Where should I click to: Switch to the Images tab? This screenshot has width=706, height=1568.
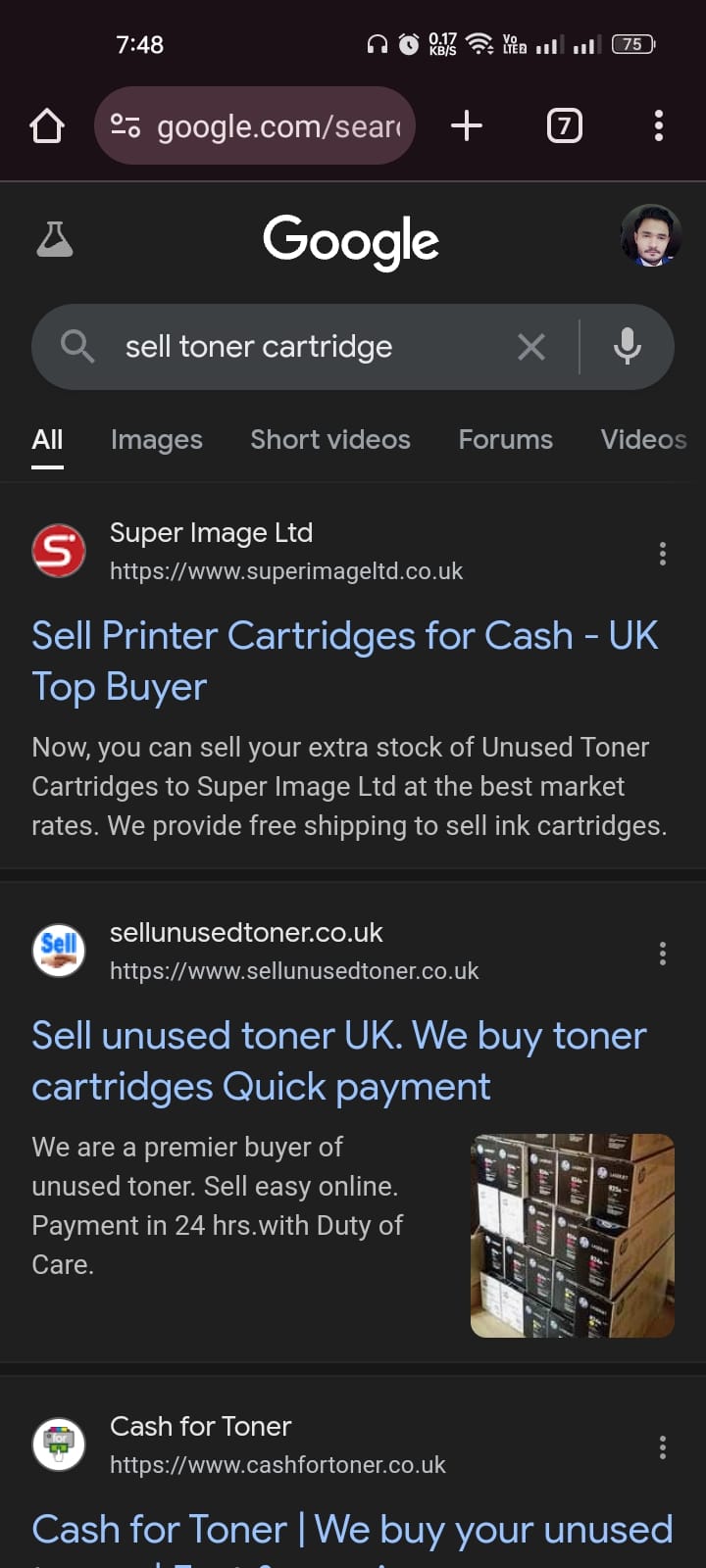pos(157,440)
